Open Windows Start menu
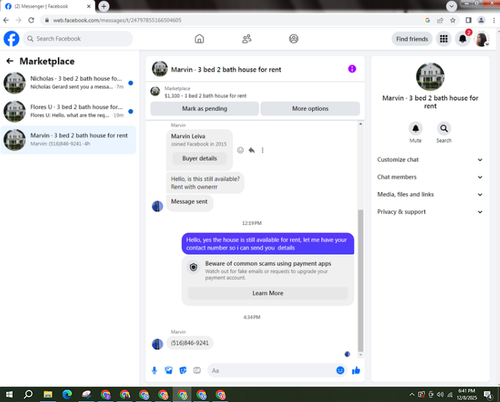500x402 pixels. (9, 395)
